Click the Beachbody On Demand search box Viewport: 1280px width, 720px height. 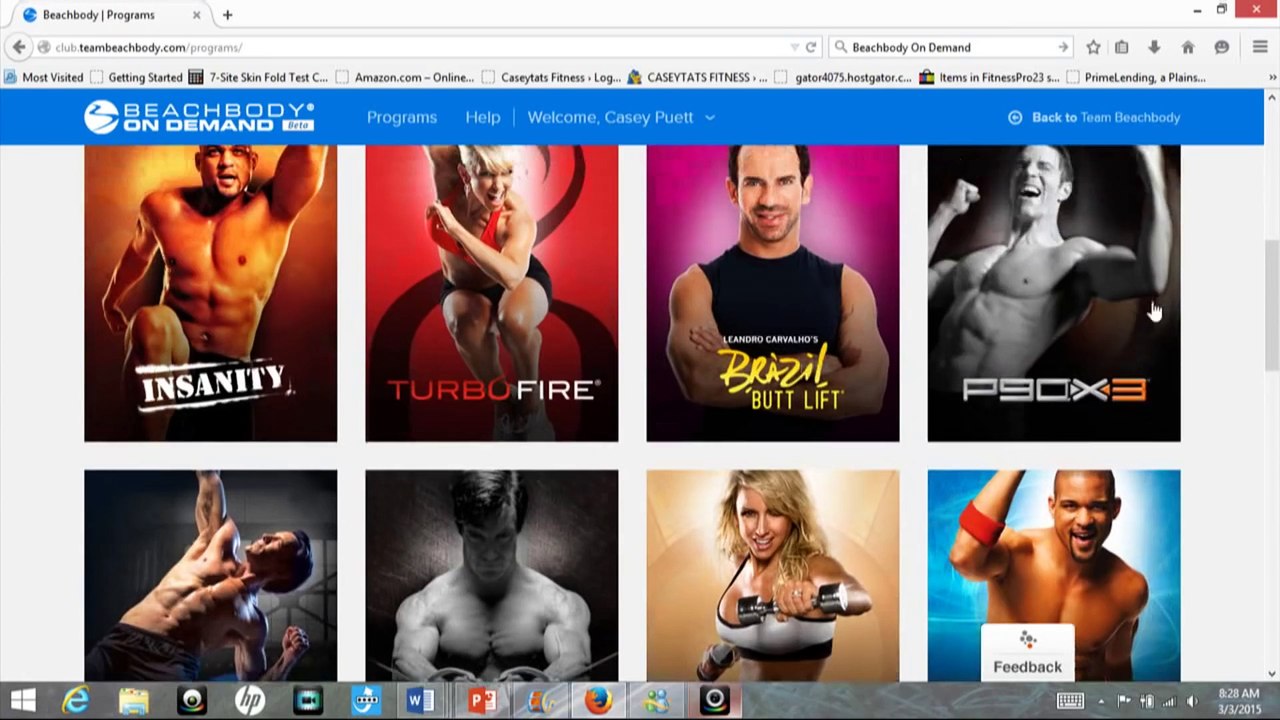click(950, 47)
